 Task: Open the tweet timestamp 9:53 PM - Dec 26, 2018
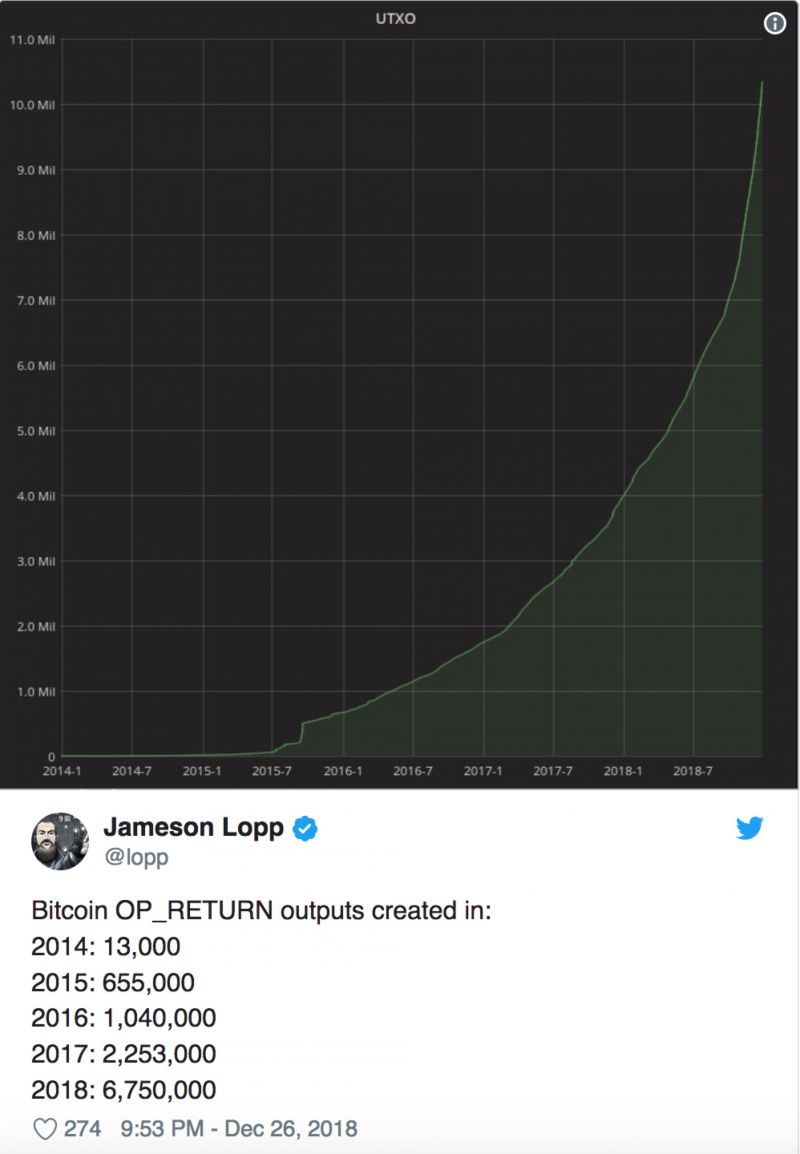coord(239,1128)
